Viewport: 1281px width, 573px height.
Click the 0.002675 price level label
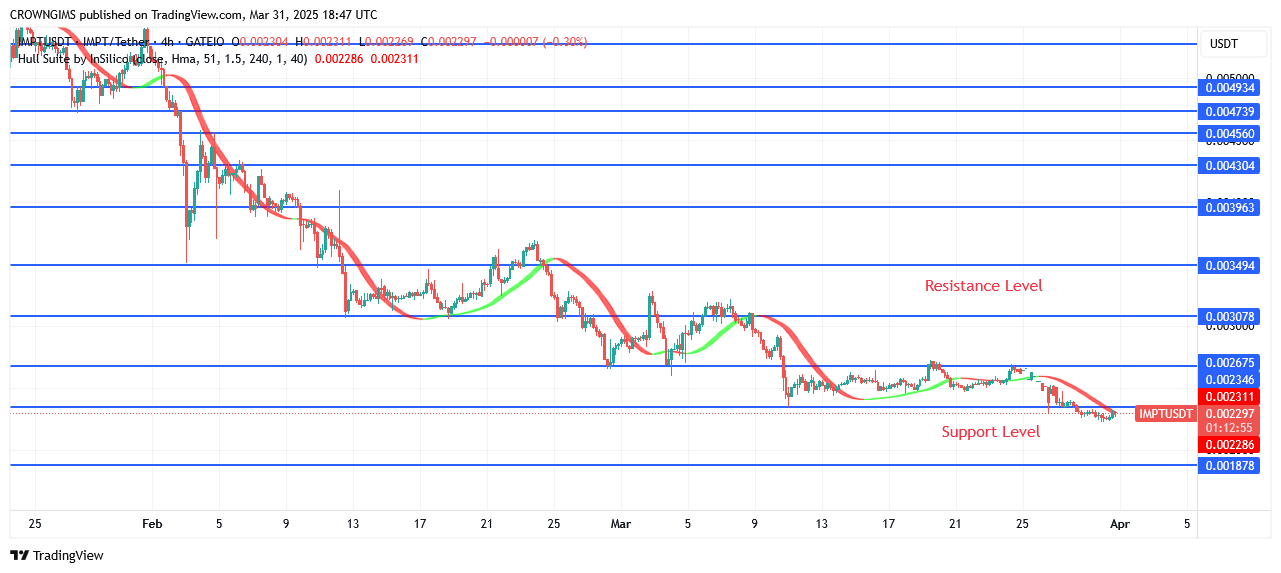tap(1230, 363)
